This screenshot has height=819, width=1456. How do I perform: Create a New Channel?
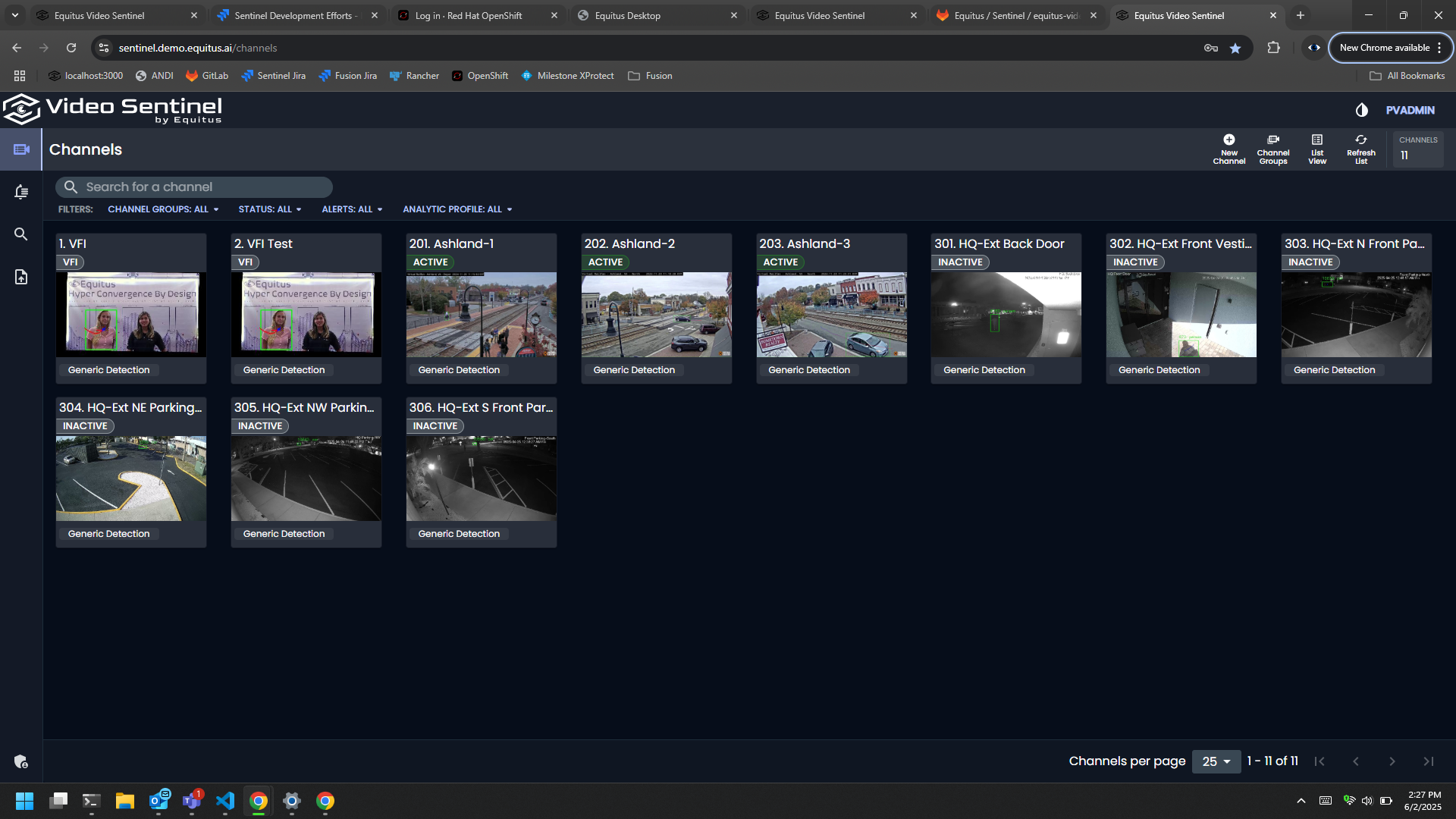[1229, 149]
